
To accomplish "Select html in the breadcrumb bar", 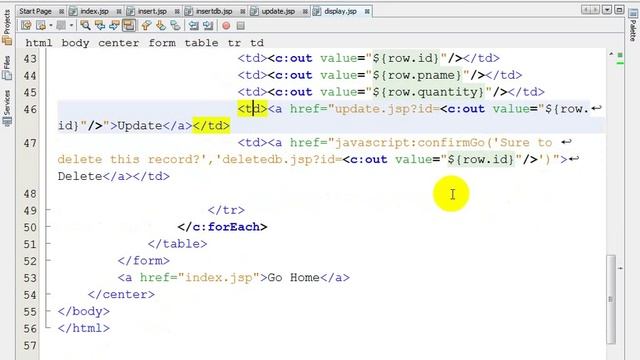I will (39, 43).
